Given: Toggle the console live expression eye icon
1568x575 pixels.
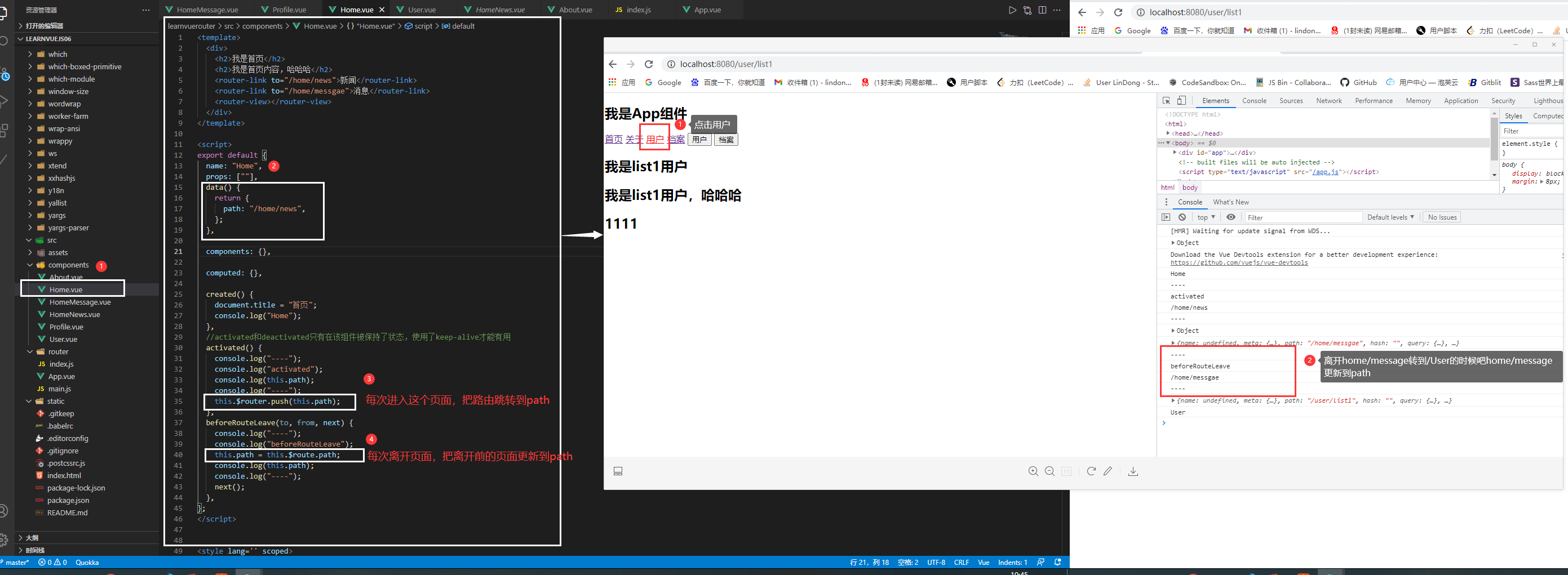Looking at the screenshot, I should 1231,217.
